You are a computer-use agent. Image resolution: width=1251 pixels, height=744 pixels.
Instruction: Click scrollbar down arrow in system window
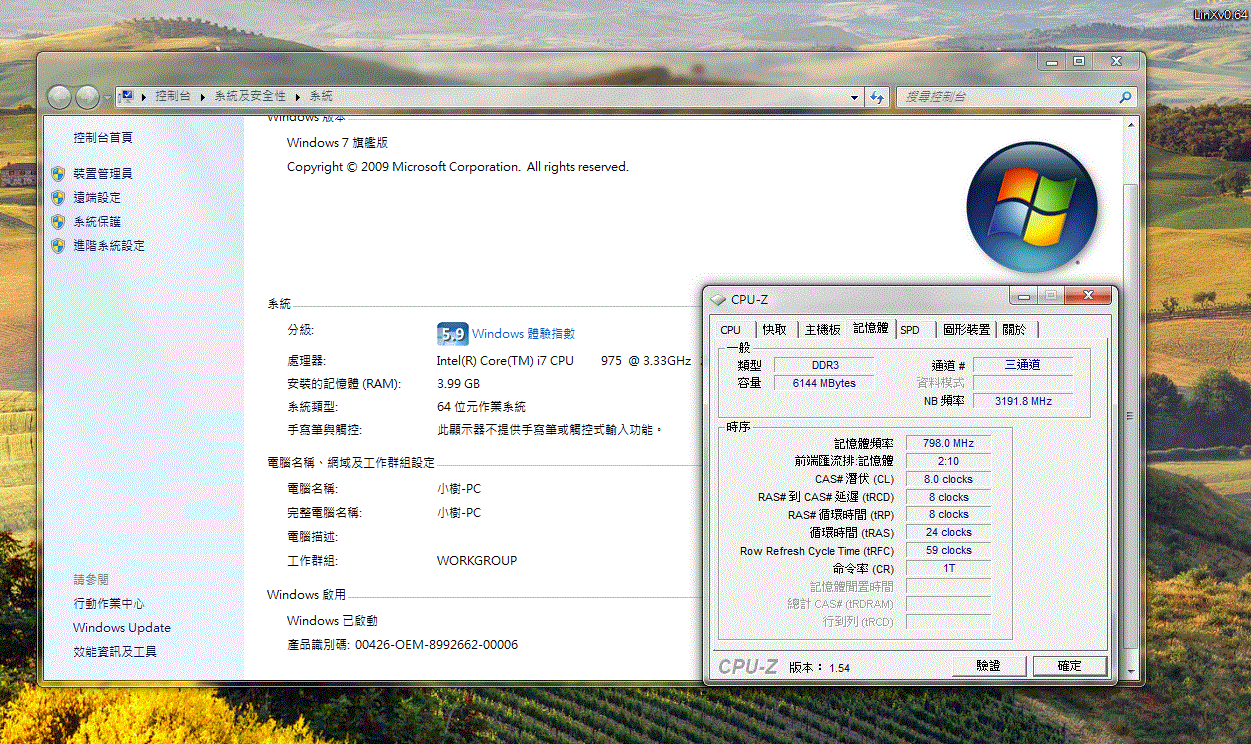(1131, 670)
